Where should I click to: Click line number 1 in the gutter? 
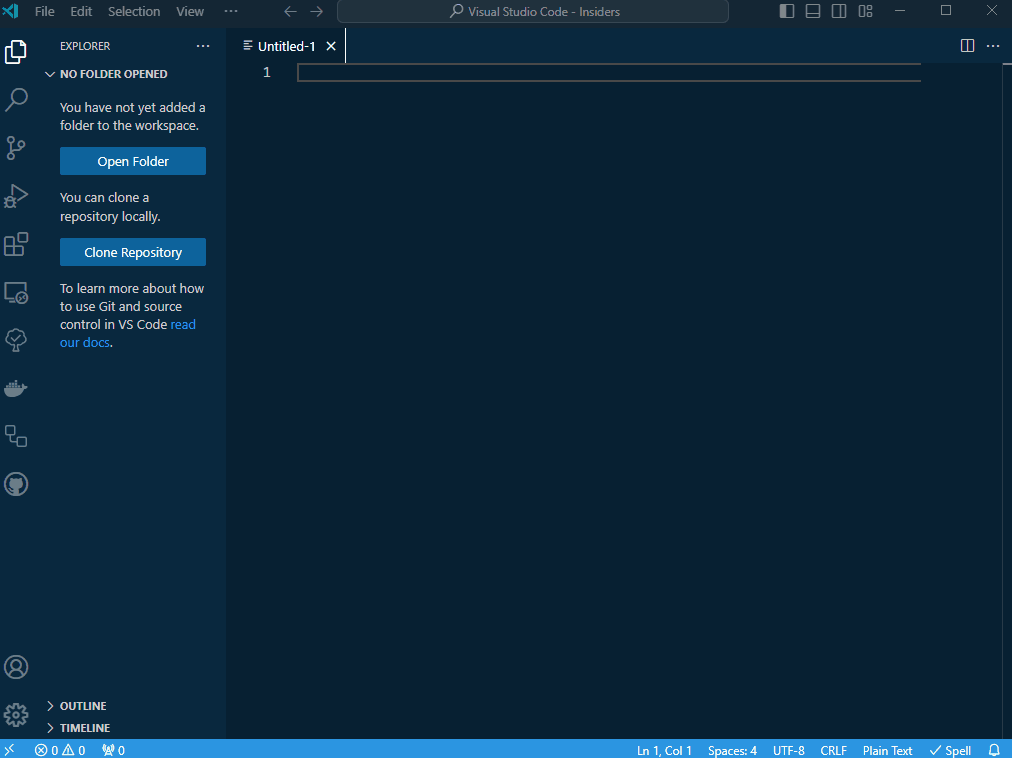267,72
